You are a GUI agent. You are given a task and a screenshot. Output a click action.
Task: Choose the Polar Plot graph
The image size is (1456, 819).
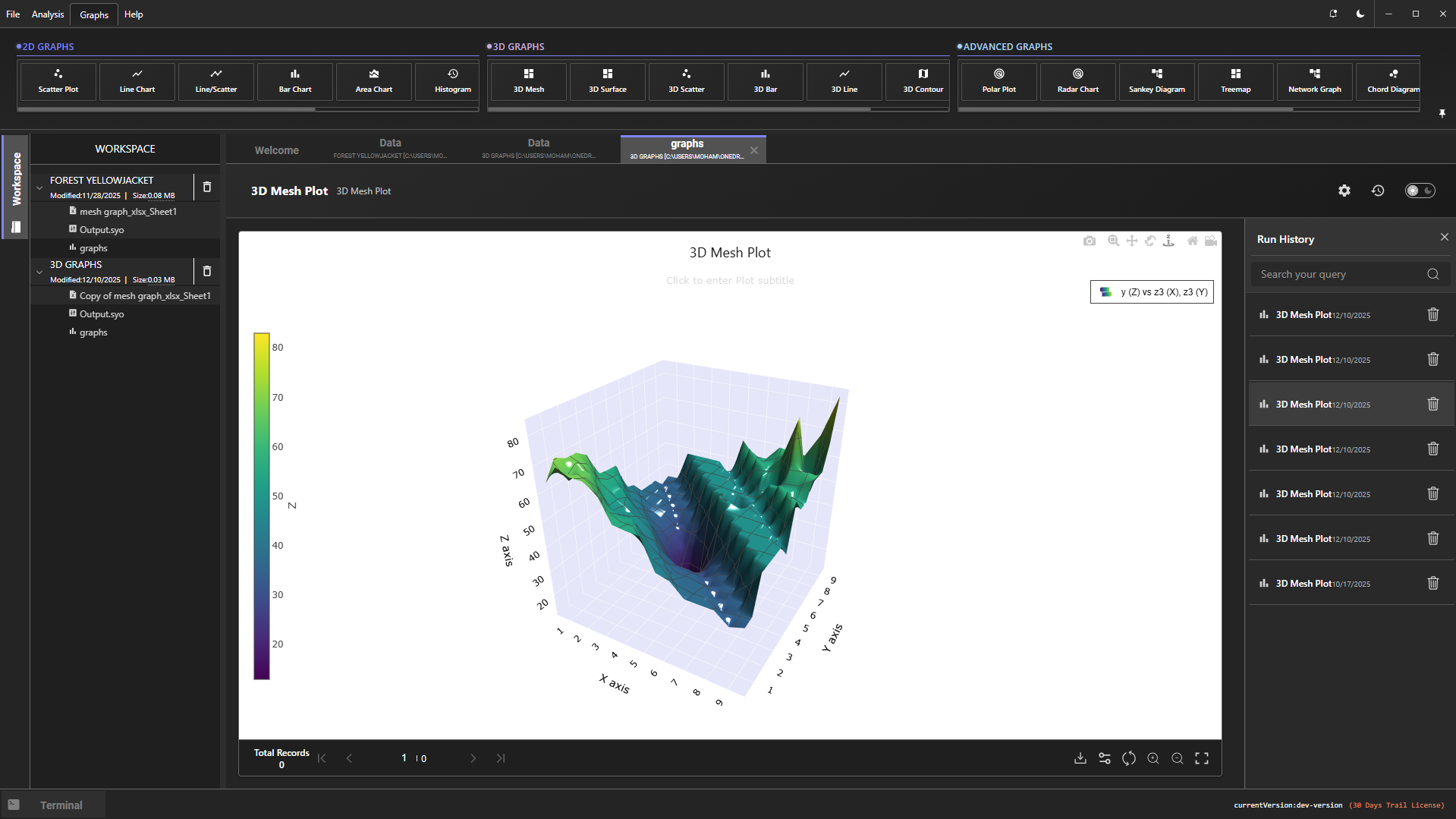(x=998, y=81)
